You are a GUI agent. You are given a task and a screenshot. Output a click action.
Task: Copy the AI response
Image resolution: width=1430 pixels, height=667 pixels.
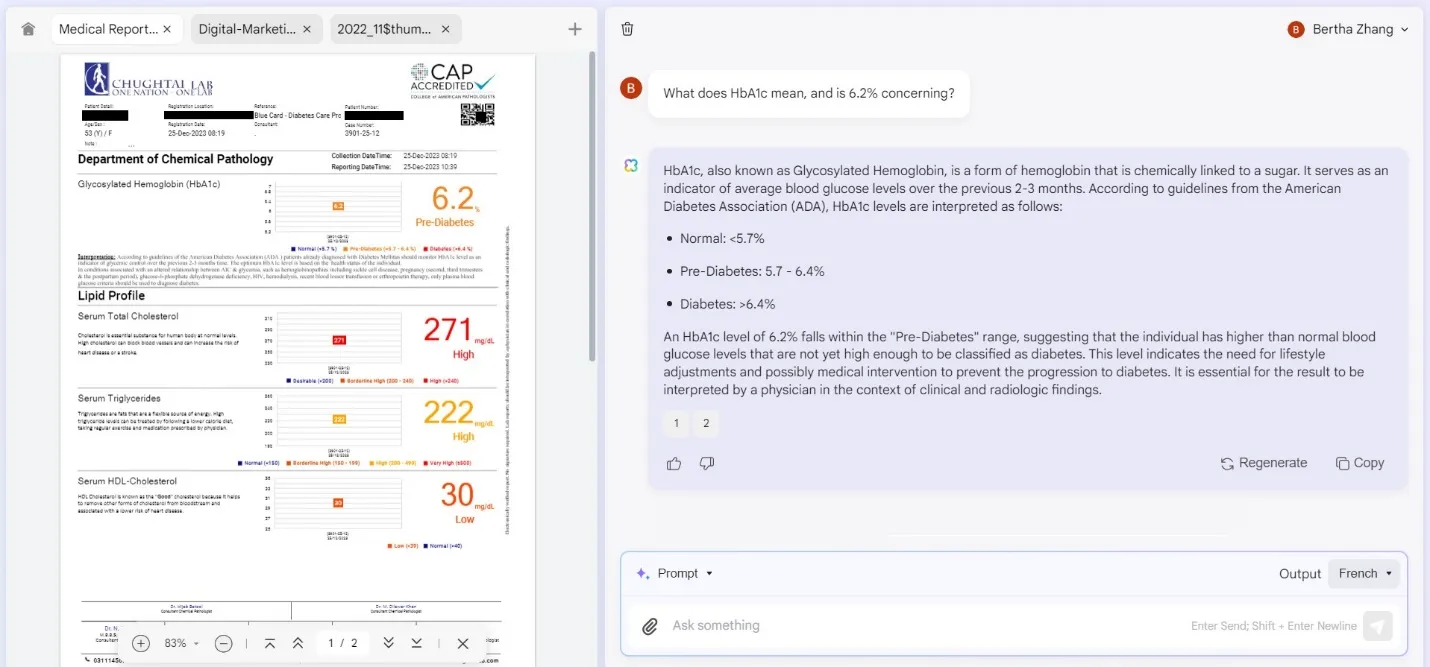[1360, 463]
